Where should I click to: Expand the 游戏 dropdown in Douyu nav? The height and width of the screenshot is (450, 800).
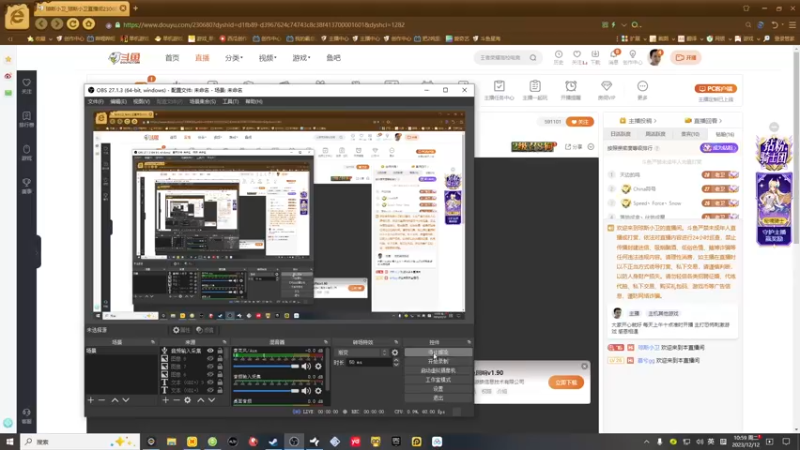click(x=301, y=58)
